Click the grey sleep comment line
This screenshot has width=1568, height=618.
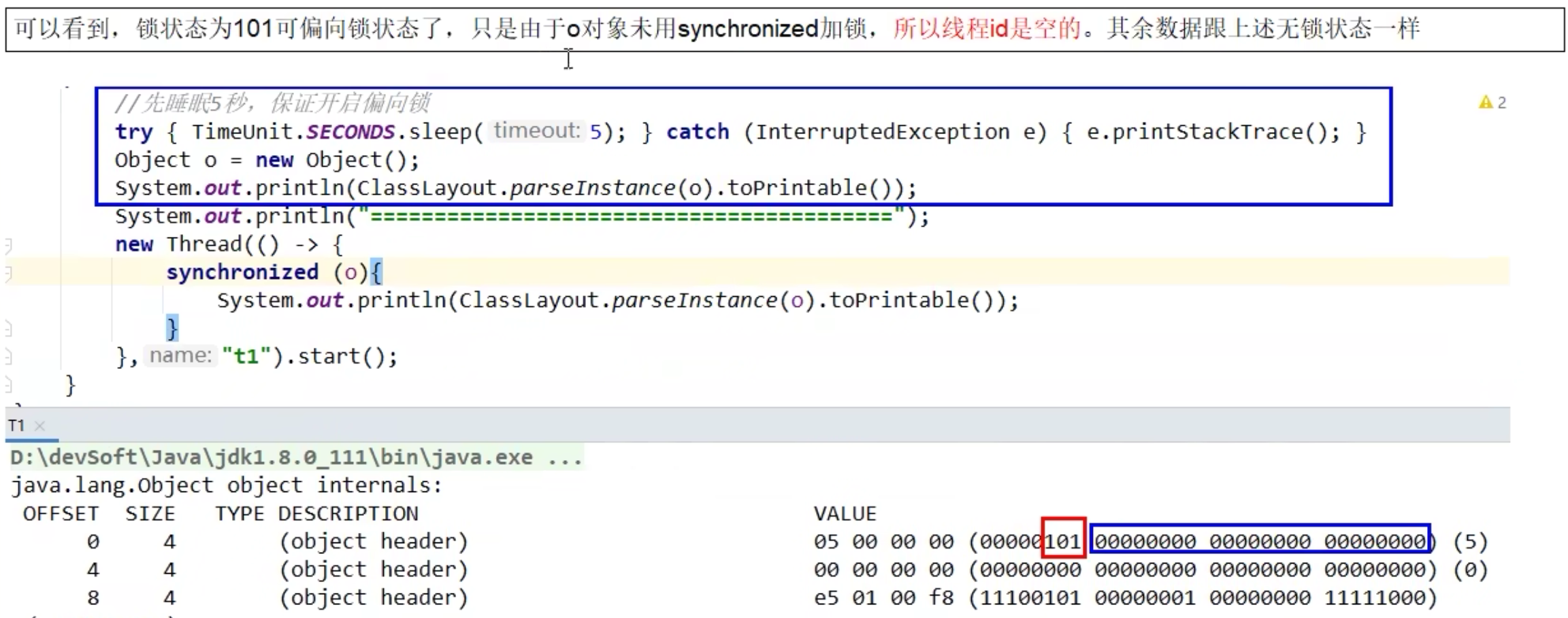point(272,103)
